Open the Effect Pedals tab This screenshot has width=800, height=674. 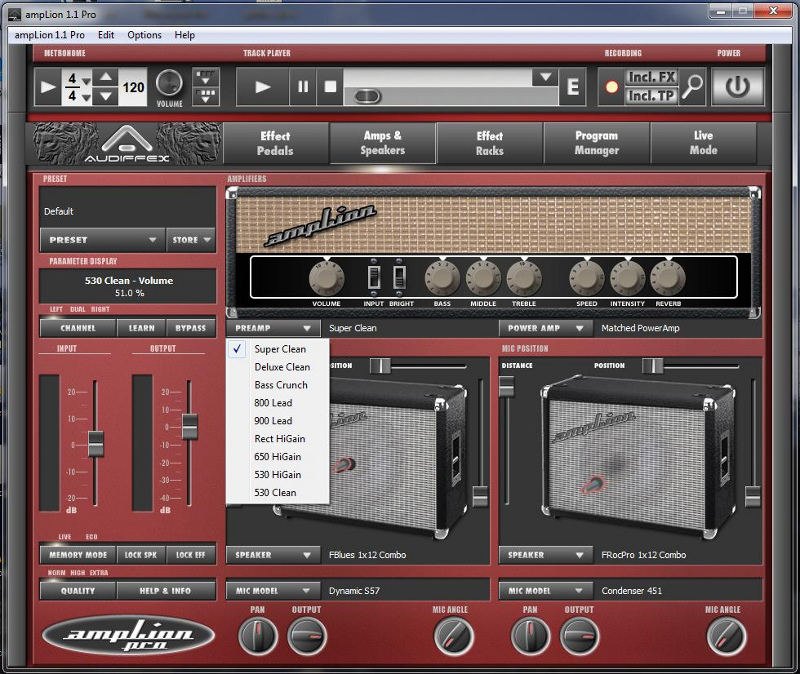pos(275,143)
